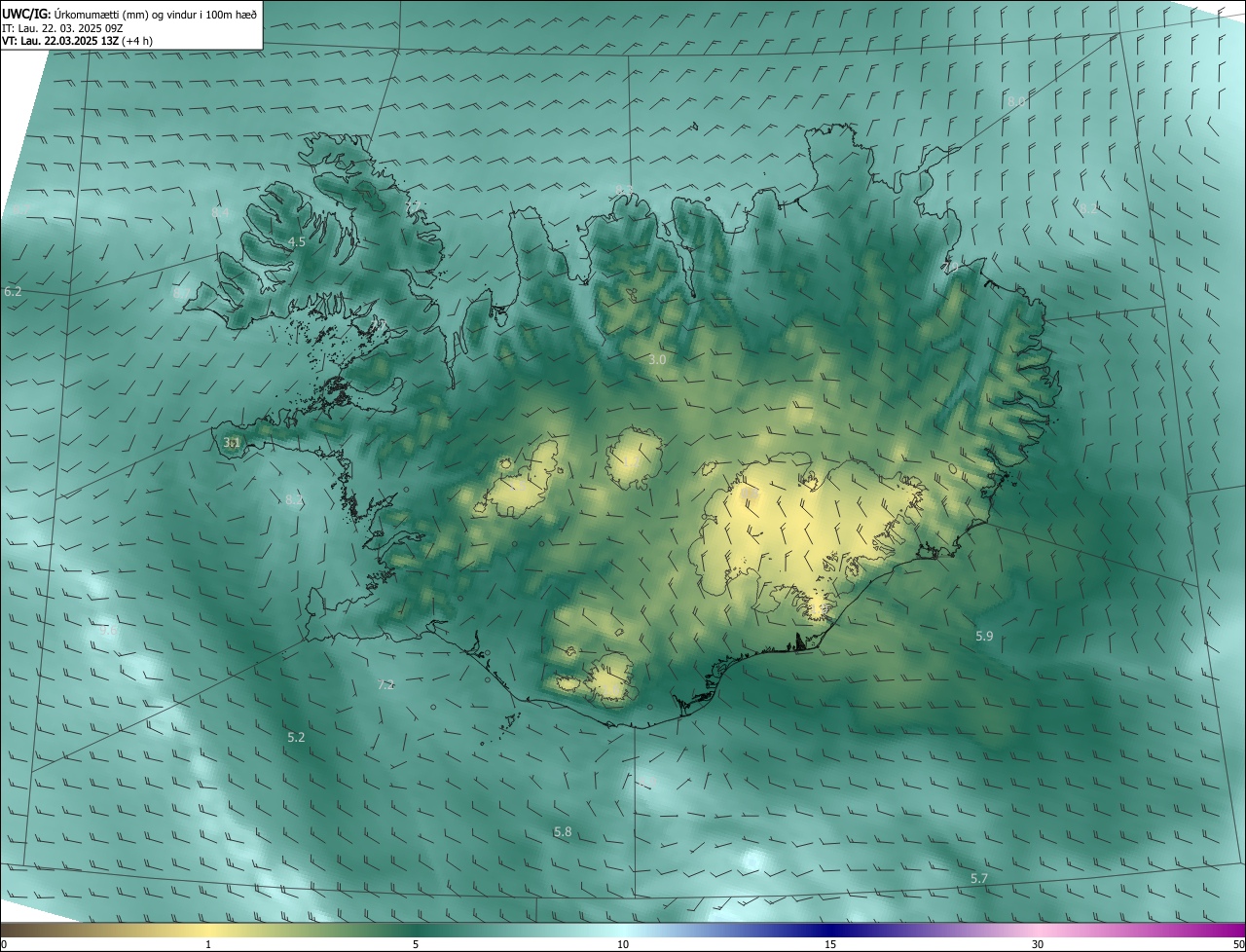Click the 9.6 value label
1246x952 pixels.
(108, 630)
